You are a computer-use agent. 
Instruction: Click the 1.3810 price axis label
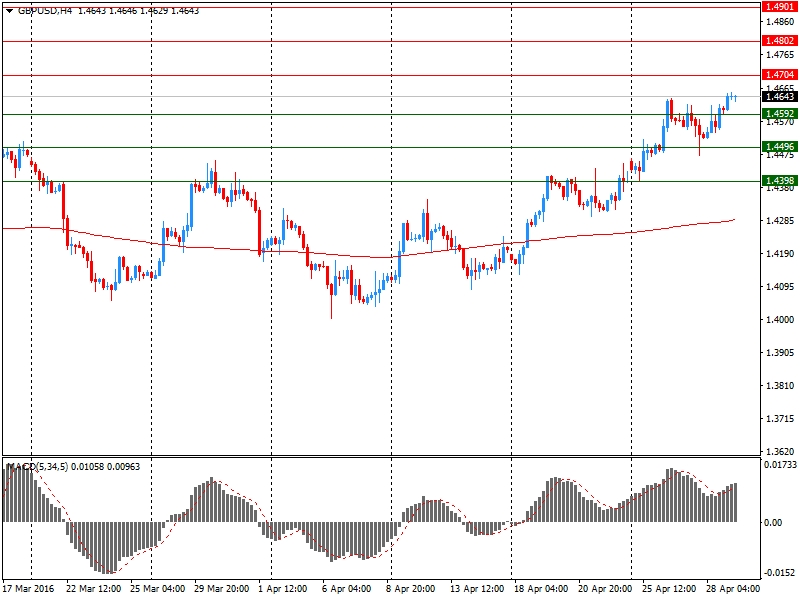[x=780, y=386]
